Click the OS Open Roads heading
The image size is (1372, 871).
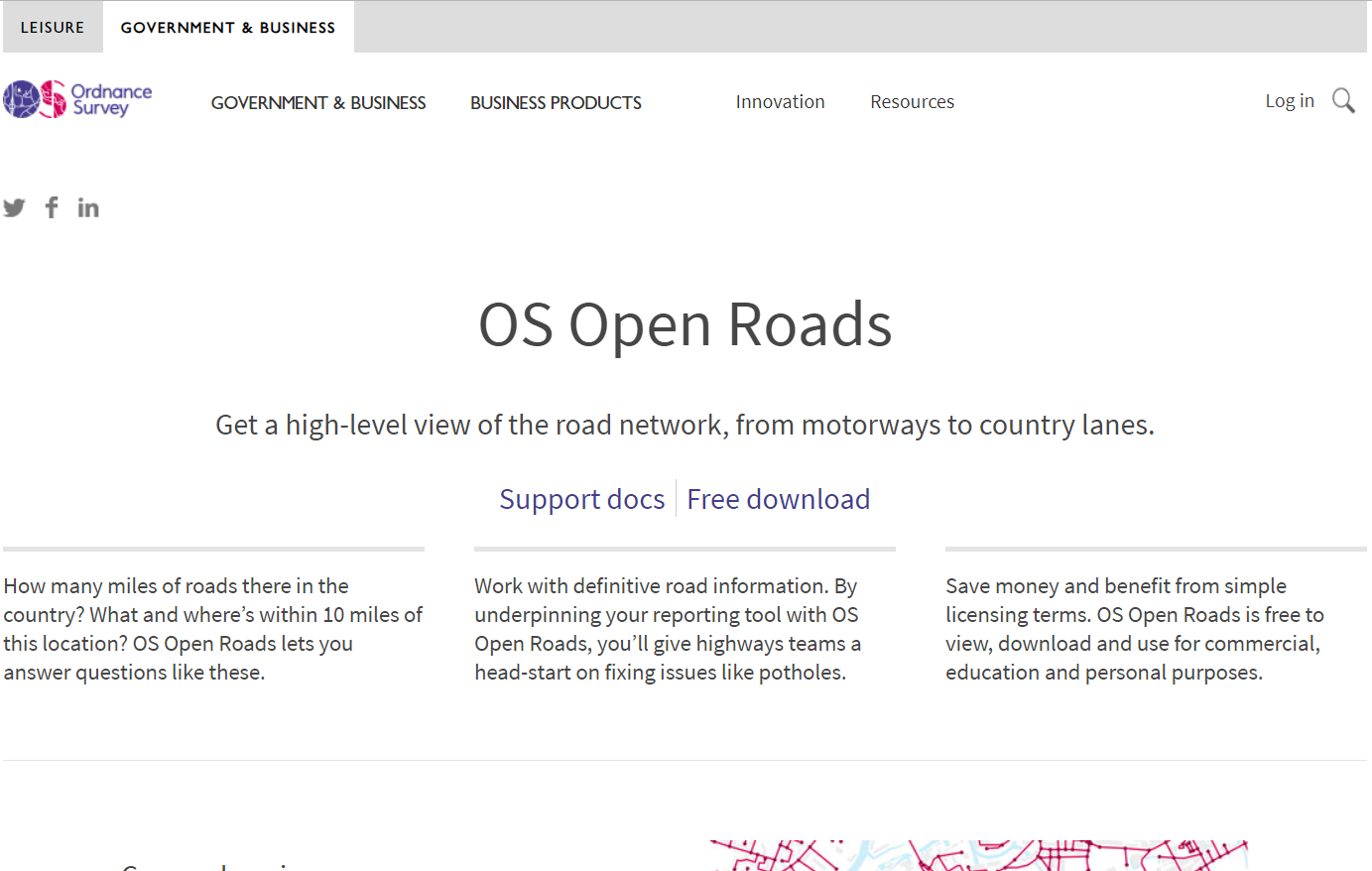coord(686,324)
